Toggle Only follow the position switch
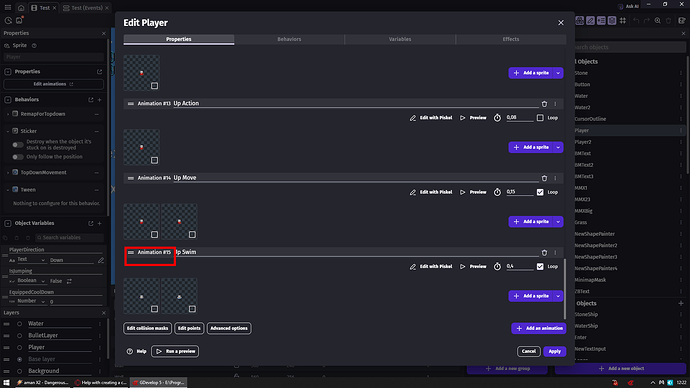This screenshot has width=690, height=388. coord(18,157)
